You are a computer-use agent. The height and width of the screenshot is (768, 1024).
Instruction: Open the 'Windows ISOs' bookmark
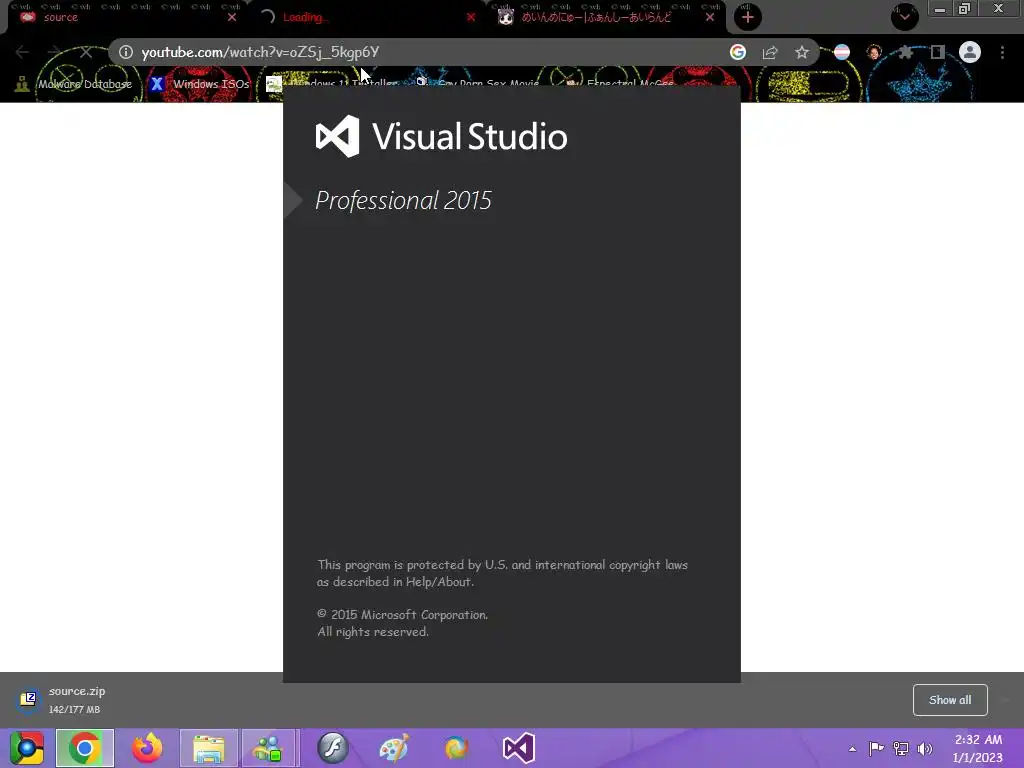199,84
